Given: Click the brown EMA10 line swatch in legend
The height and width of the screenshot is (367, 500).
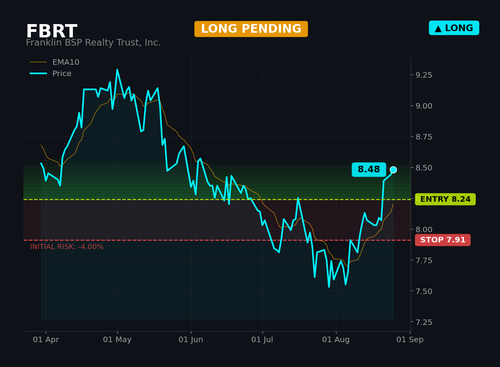Looking at the screenshot, I should coord(38,62).
